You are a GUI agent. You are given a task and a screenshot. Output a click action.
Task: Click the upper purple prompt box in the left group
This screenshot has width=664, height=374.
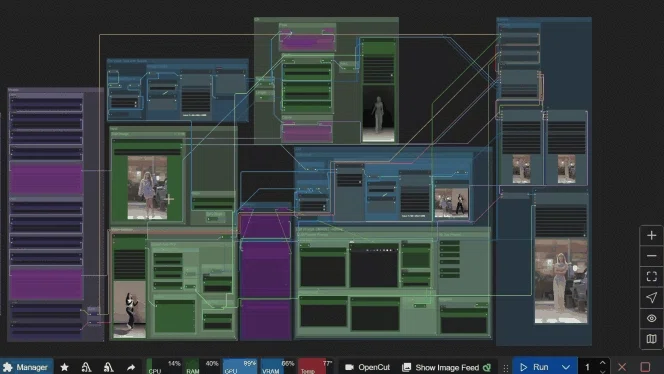click(46, 178)
